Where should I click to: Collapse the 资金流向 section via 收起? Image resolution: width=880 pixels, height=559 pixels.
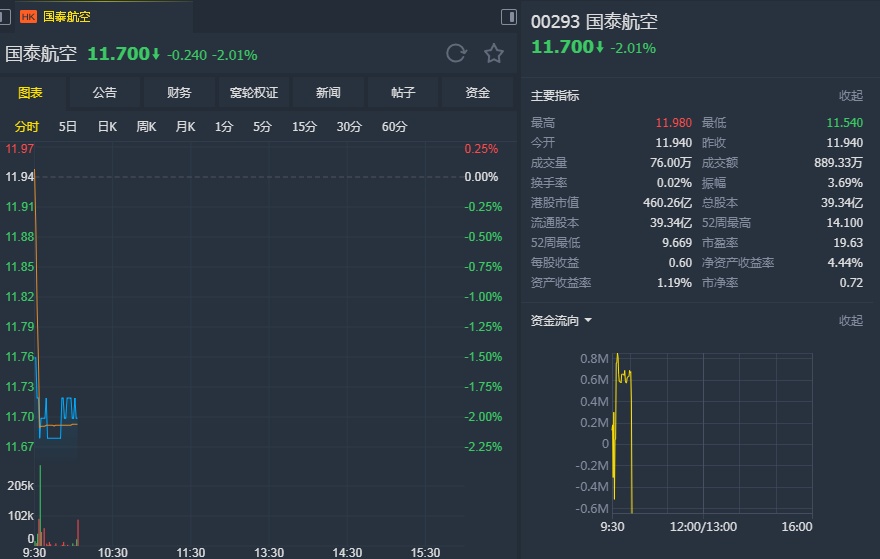pyautogui.click(x=851, y=320)
